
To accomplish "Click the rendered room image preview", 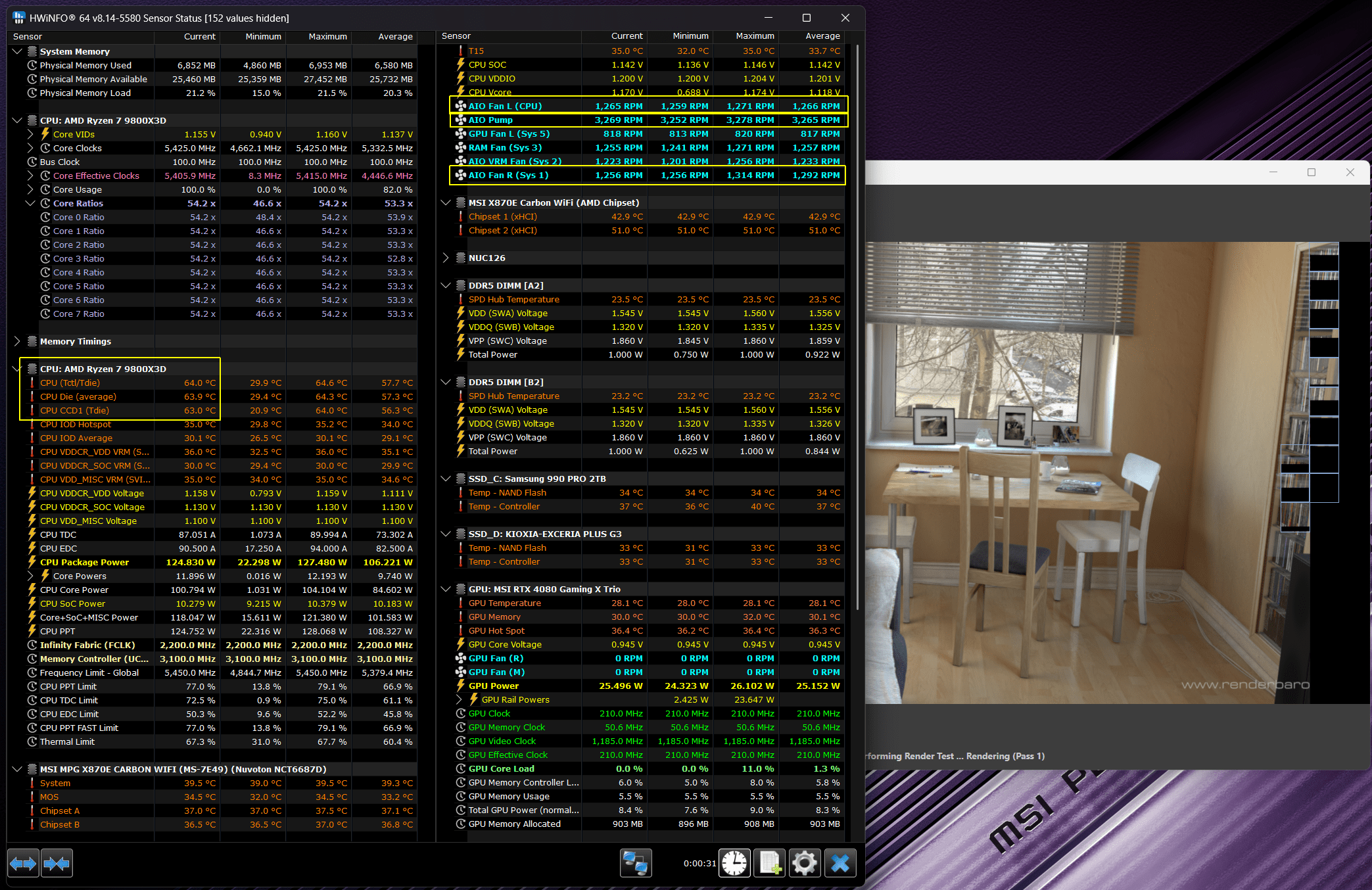I will pyautogui.click(x=1085, y=472).
